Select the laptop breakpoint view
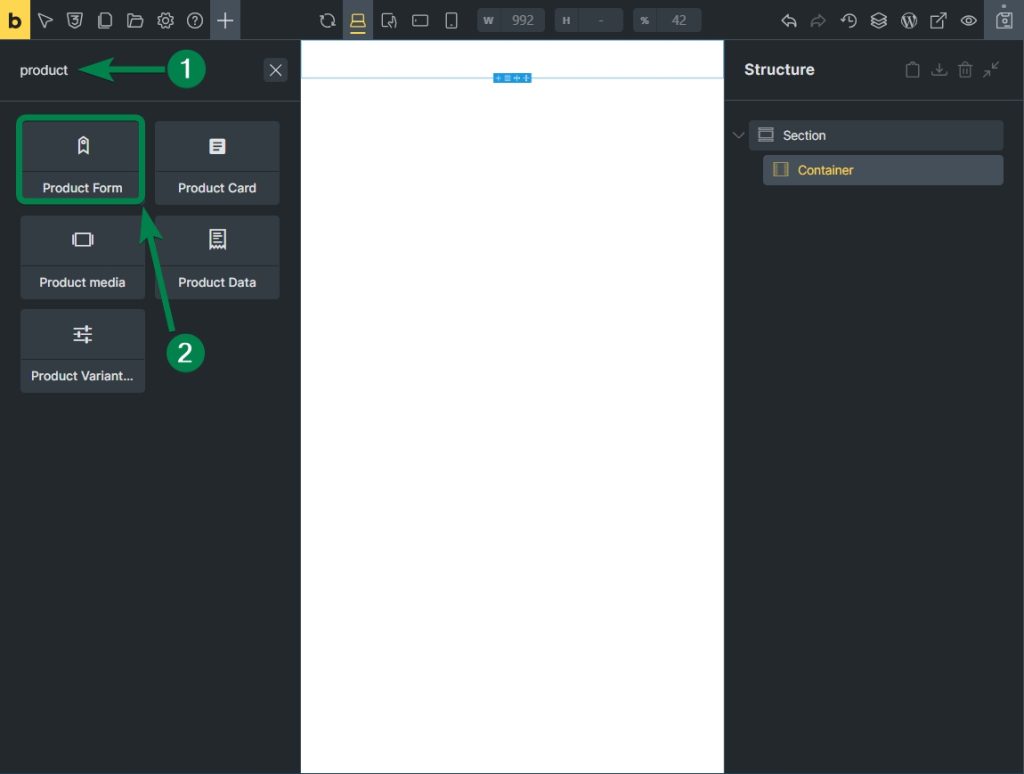Image resolution: width=1024 pixels, height=774 pixels. (x=358, y=20)
